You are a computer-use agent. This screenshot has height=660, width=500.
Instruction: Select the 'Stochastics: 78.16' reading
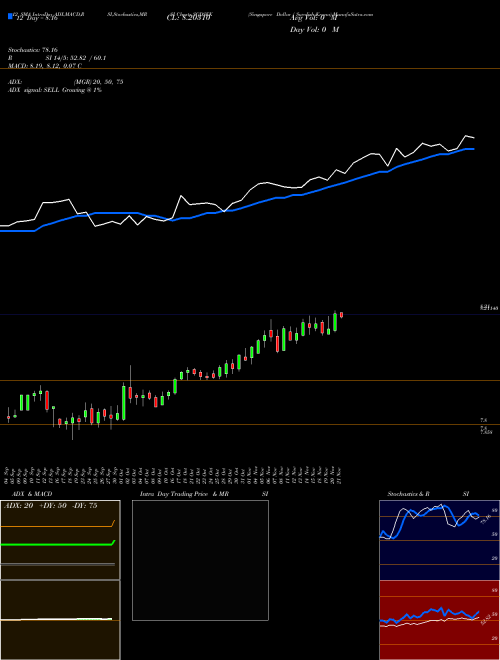coord(33,50)
